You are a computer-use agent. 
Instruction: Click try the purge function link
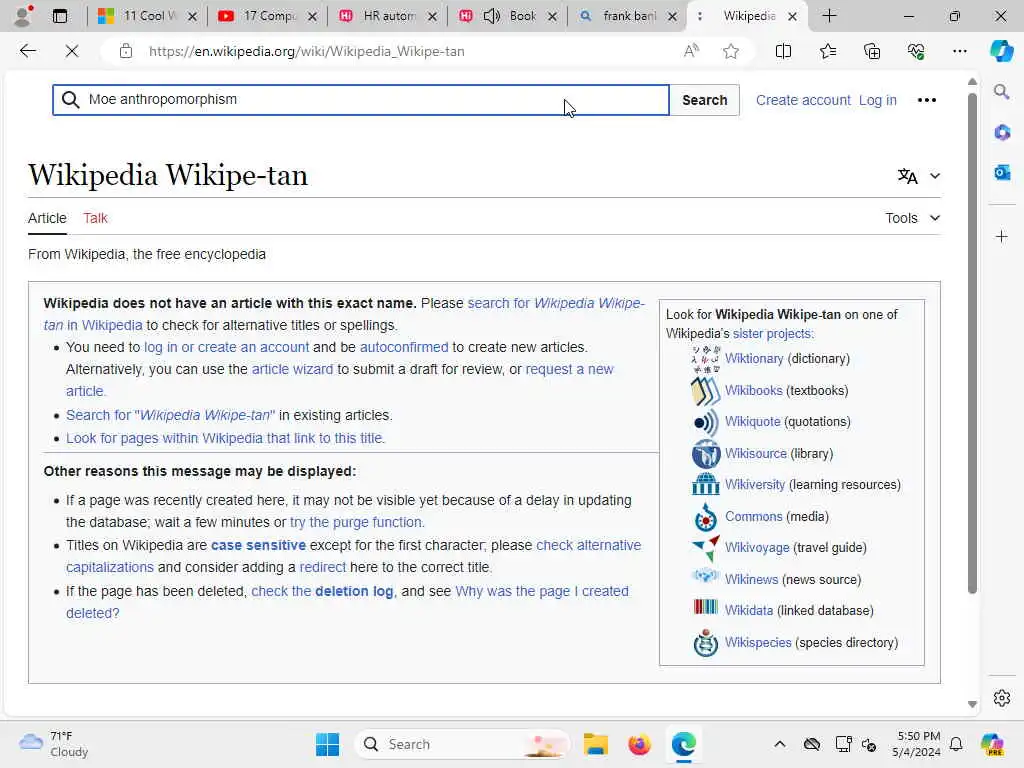pos(357,522)
